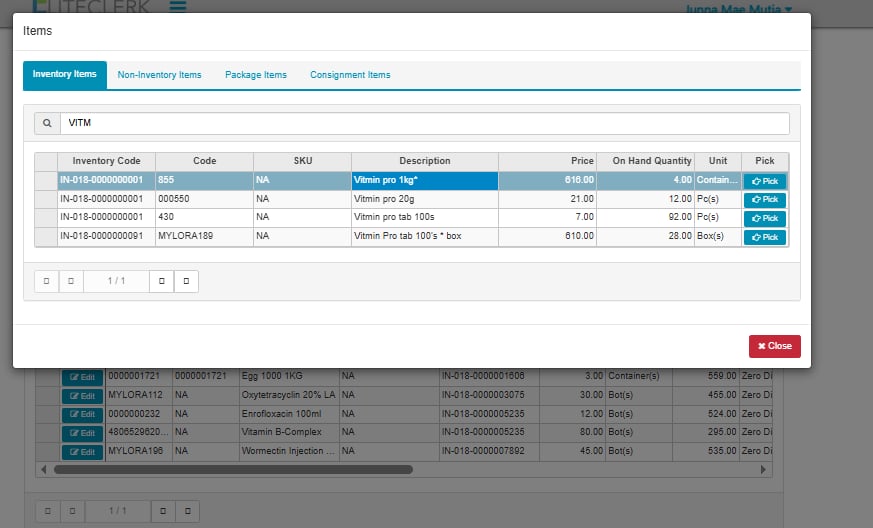
Task: Pick the Vitmin Pro tab 100's box item
Action: pyautogui.click(x=764, y=237)
